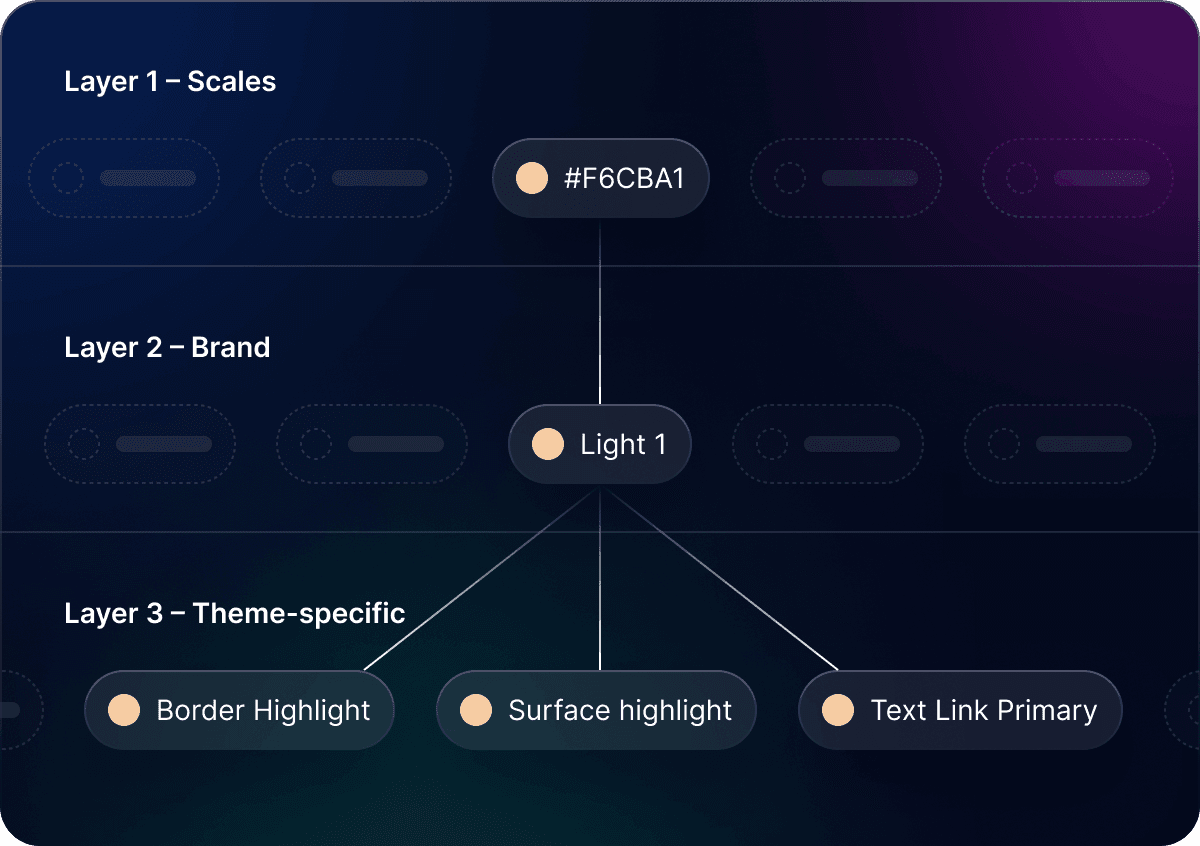The height and width of the screenshot is (846, 1200).
Task: Click the peach swatch beside #F6CBA1
Action: point(532,179)
